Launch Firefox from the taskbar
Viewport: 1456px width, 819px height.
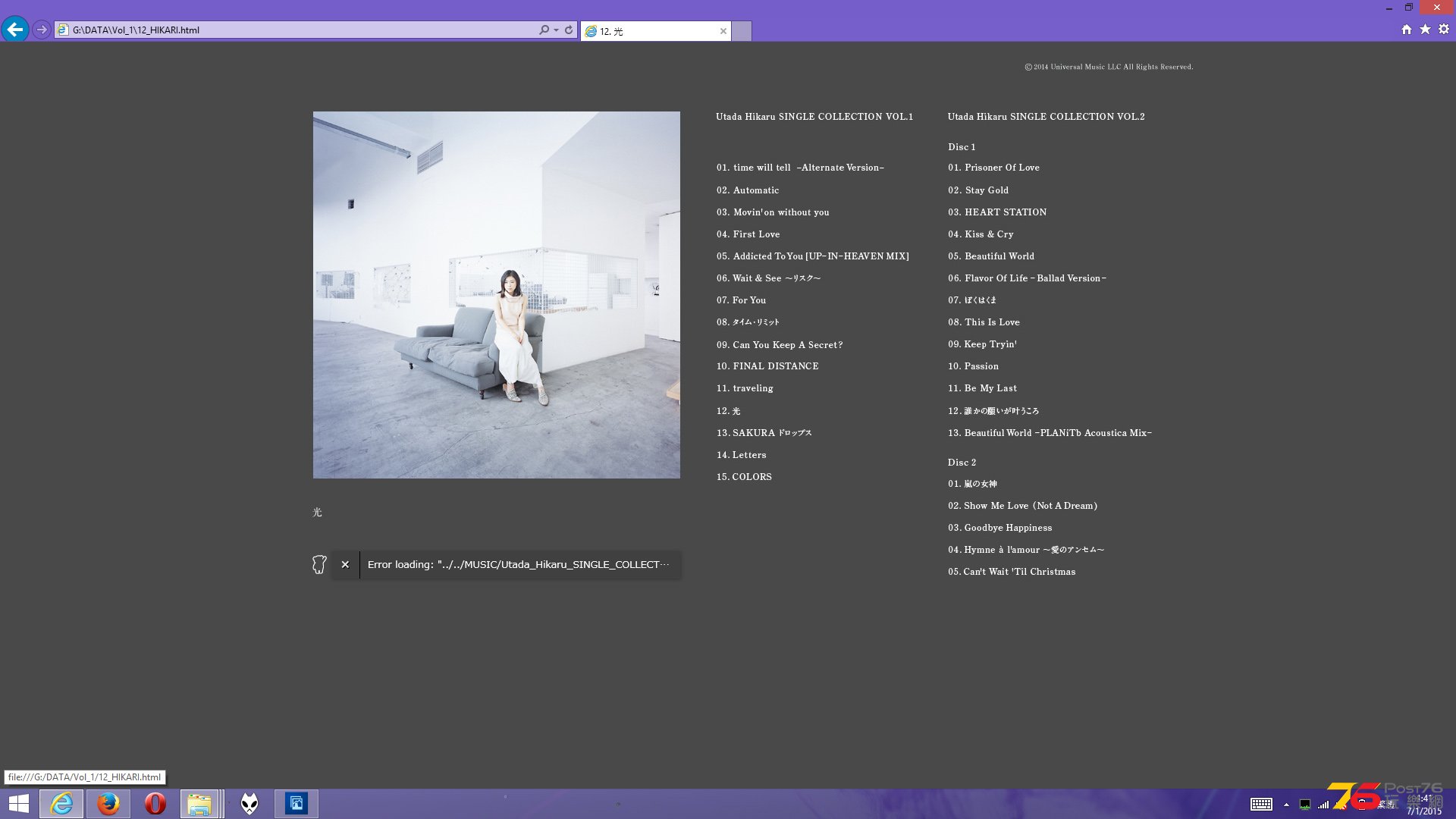click(108, 804)
